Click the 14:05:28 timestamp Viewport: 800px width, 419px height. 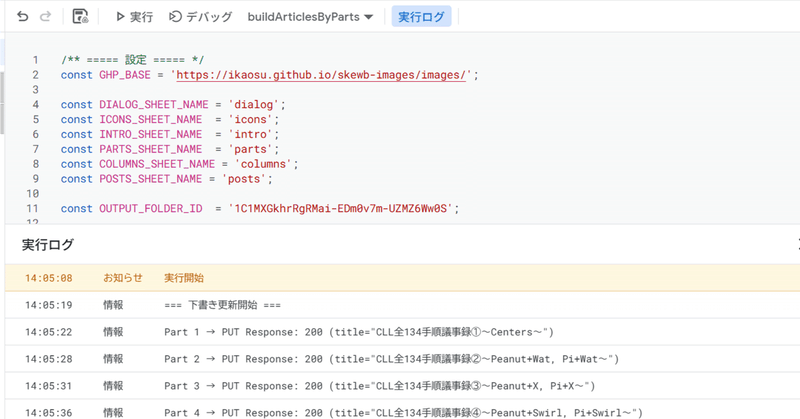tap(48, 359)
